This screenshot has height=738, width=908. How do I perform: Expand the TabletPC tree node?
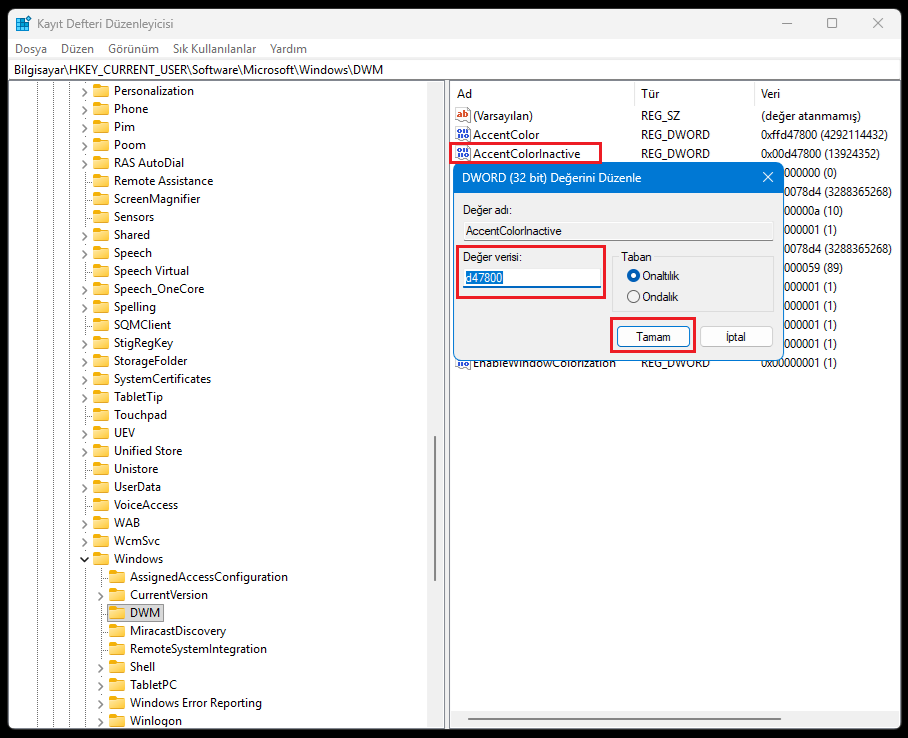click(x=101, y=685)
